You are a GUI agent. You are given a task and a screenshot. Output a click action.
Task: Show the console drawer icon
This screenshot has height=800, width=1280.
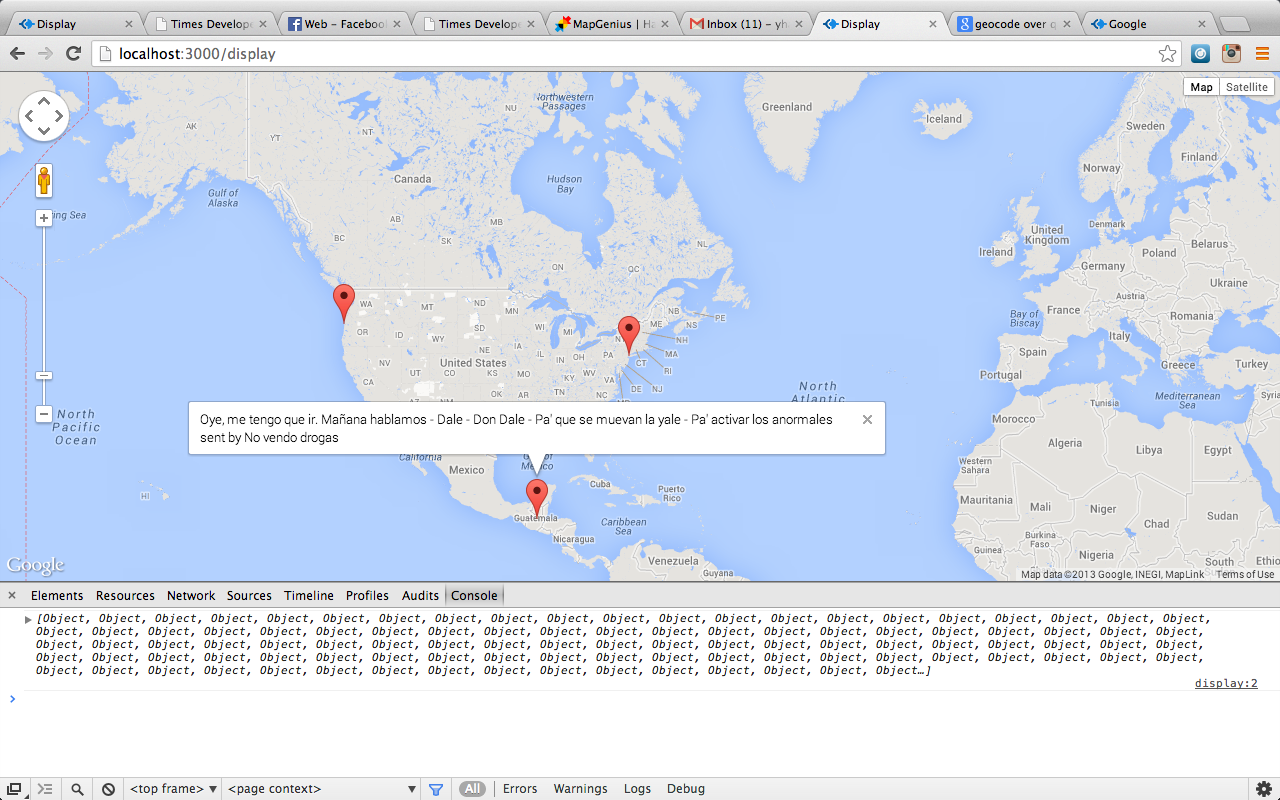pyautogui.click(x=45, y=789)
